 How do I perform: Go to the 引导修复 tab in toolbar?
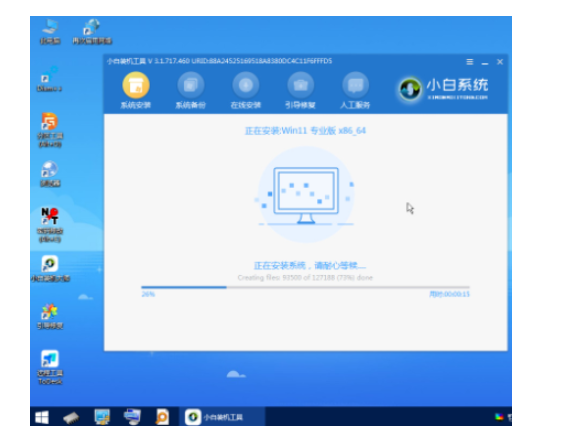[x=300, y=91]
